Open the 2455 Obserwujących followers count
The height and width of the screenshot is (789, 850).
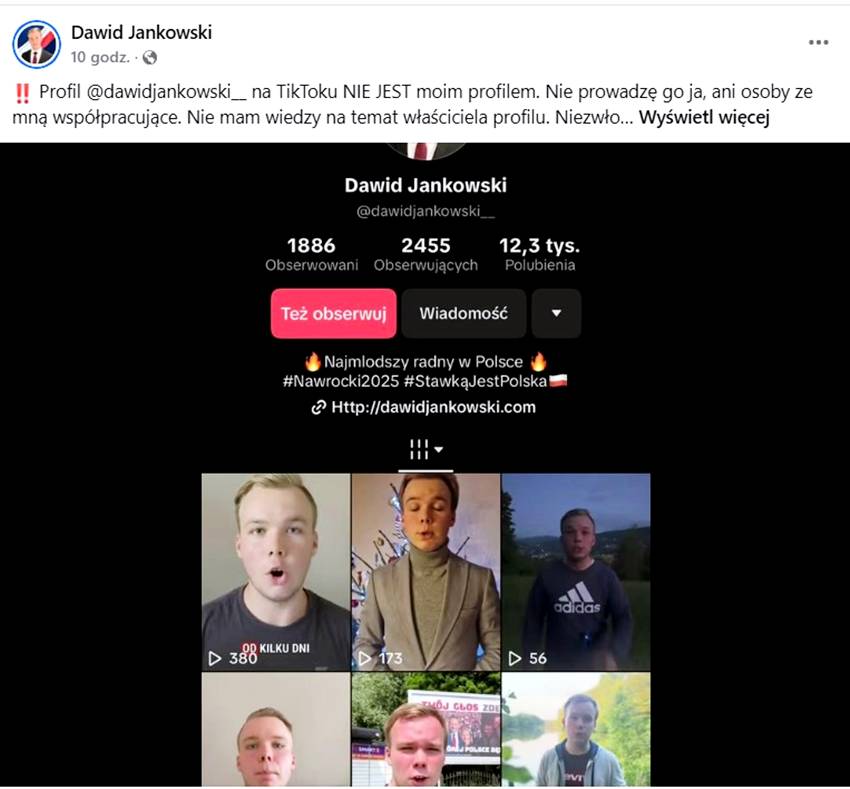[426, 254]
